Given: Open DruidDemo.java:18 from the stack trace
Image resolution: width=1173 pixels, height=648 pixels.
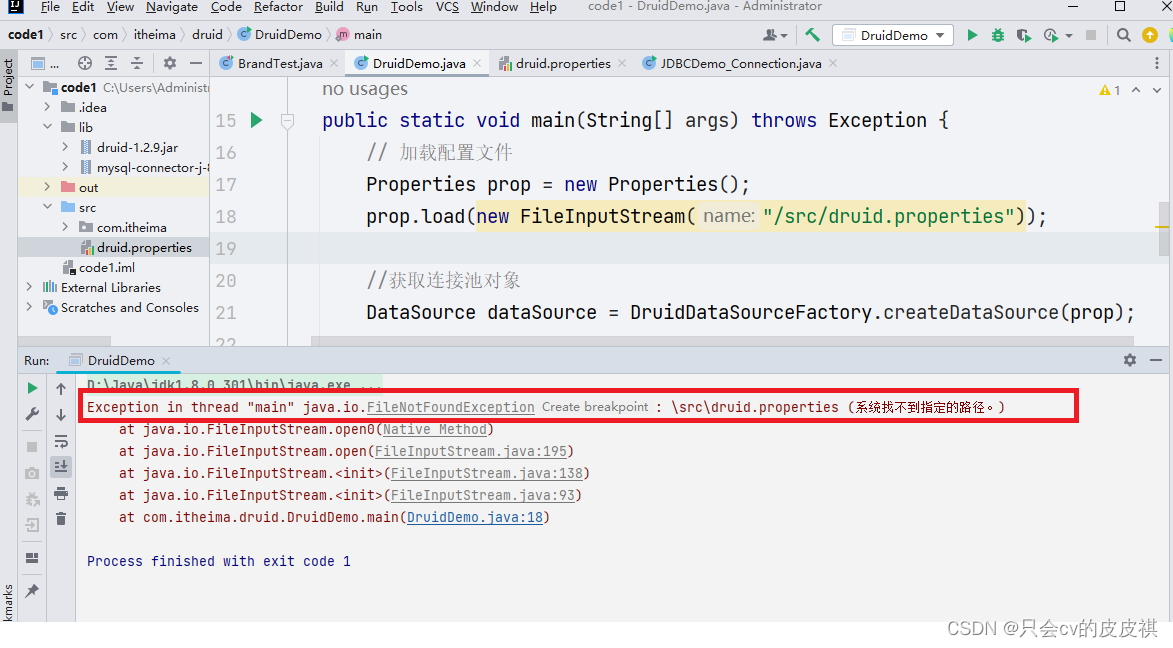Looking at the screenshot, I should tap(477, 517).
